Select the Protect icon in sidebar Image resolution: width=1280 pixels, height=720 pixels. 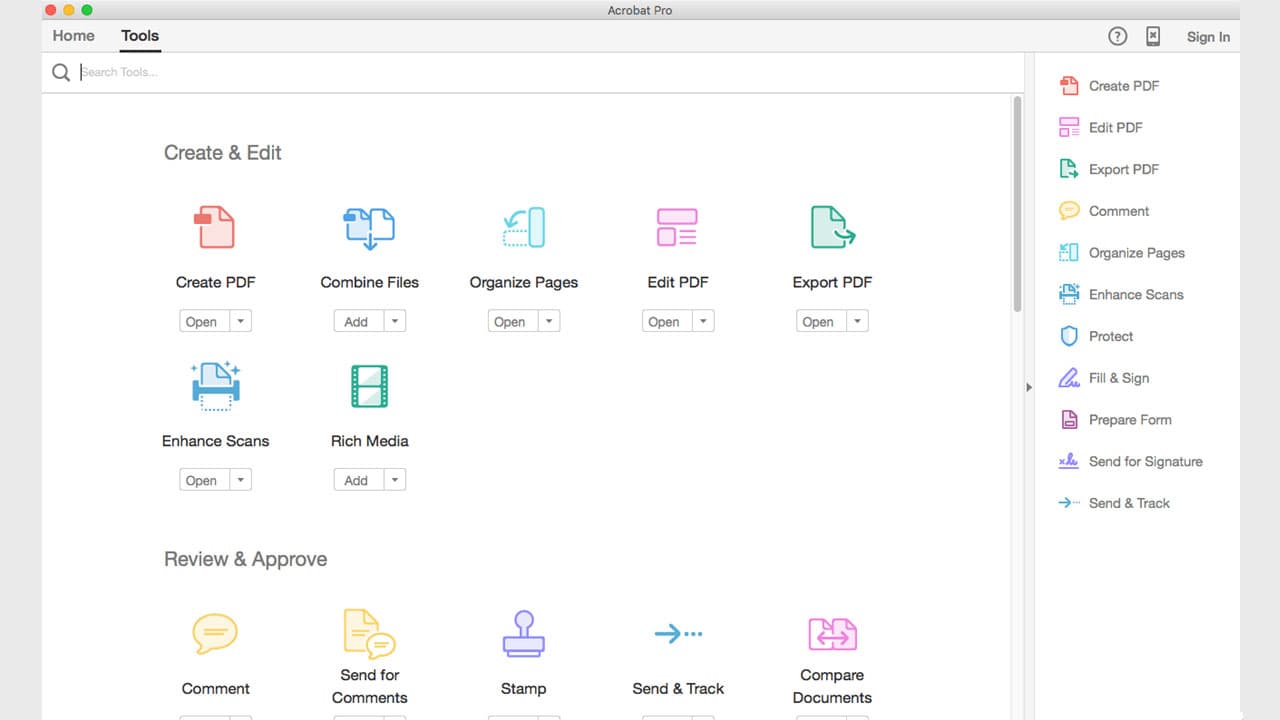coord(1068,336)
